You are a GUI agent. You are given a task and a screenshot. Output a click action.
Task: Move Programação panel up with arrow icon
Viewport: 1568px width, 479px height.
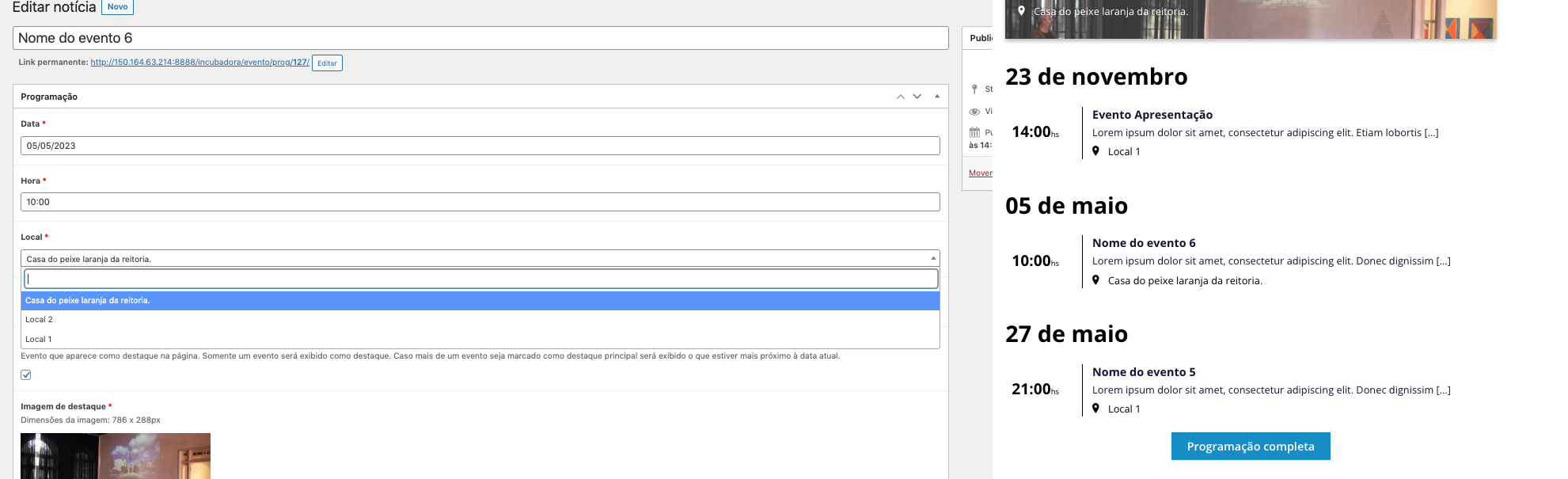pos(900,97)
